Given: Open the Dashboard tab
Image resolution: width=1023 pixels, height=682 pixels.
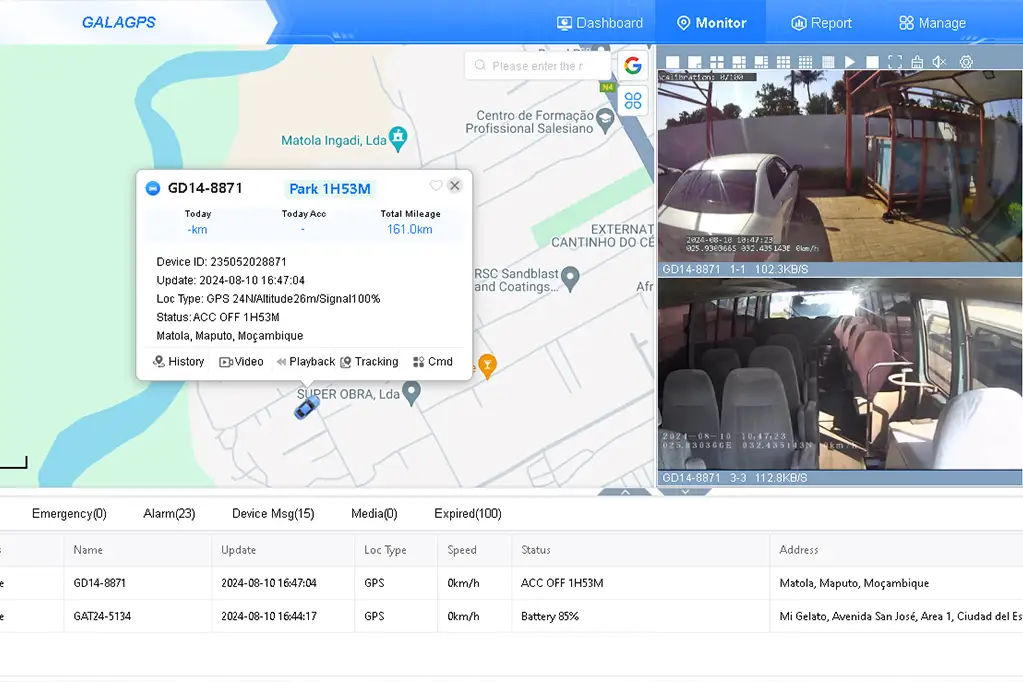Looking at the screenshot, I should pos(600,23).
